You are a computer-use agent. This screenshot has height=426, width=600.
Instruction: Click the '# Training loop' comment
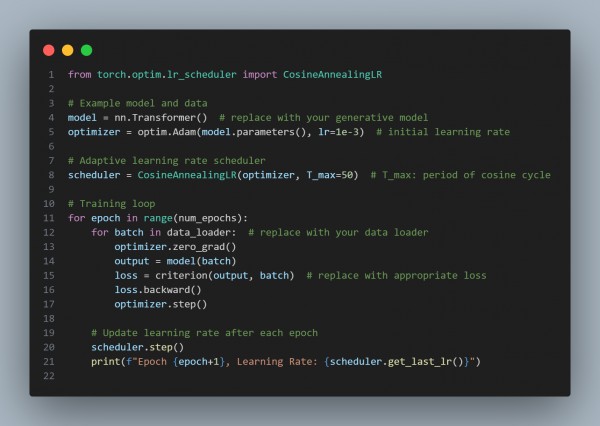tap(112, 204)
